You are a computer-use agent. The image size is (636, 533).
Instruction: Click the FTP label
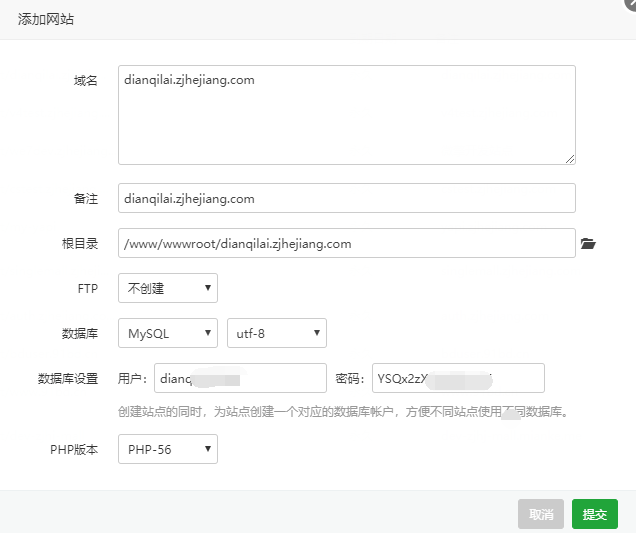pyautogui.click(x=88, y=288)
